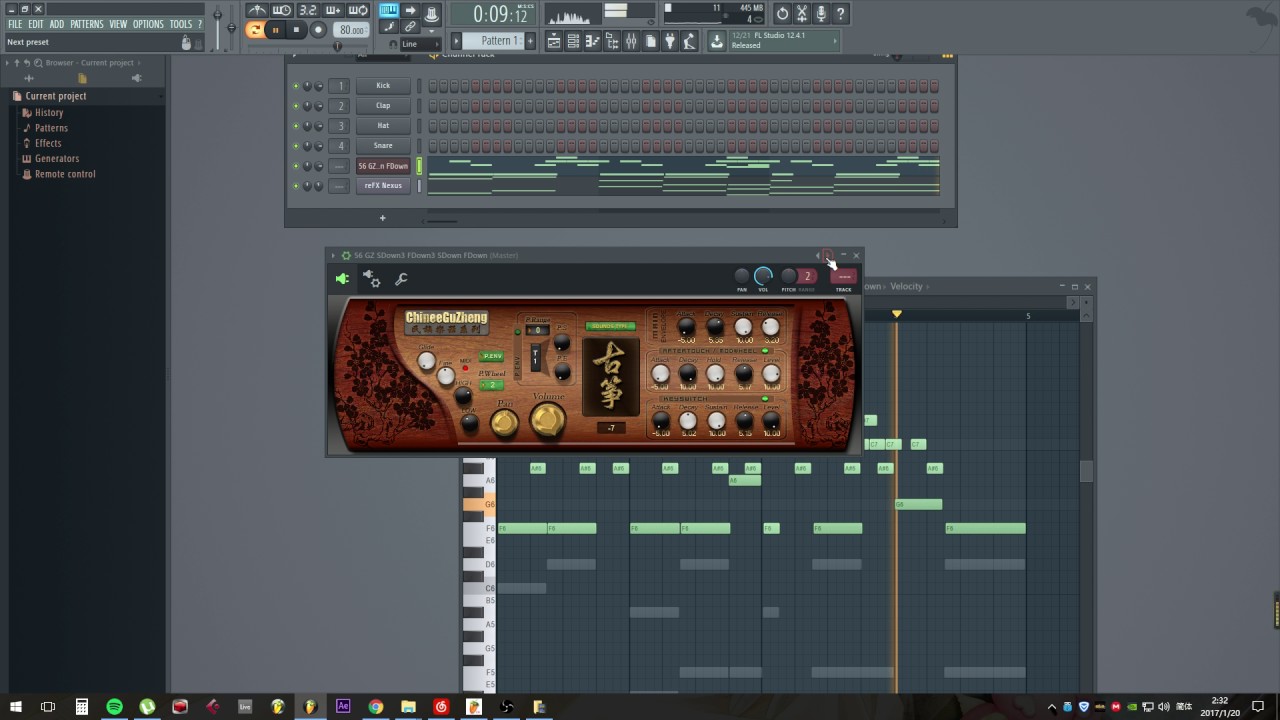Open the PATTERNS menu
This screenshot has height=720, width=1280.
[x=87, y=24]
